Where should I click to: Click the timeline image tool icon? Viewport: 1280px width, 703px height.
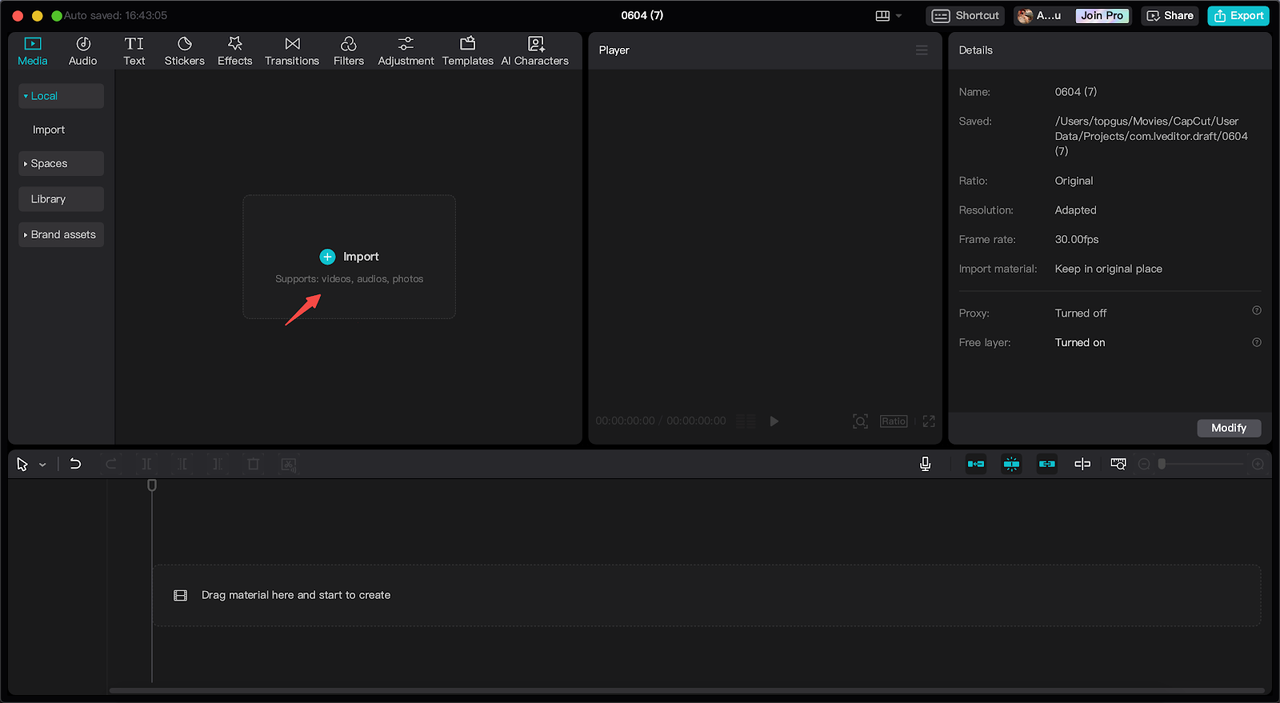pyautogui.click(x=288, y=464)
